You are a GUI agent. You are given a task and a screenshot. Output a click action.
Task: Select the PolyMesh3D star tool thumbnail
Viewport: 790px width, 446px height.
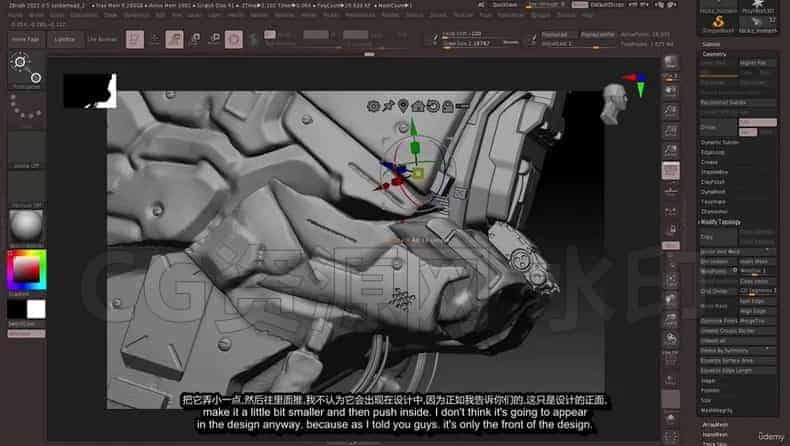[x=758, y=6]
